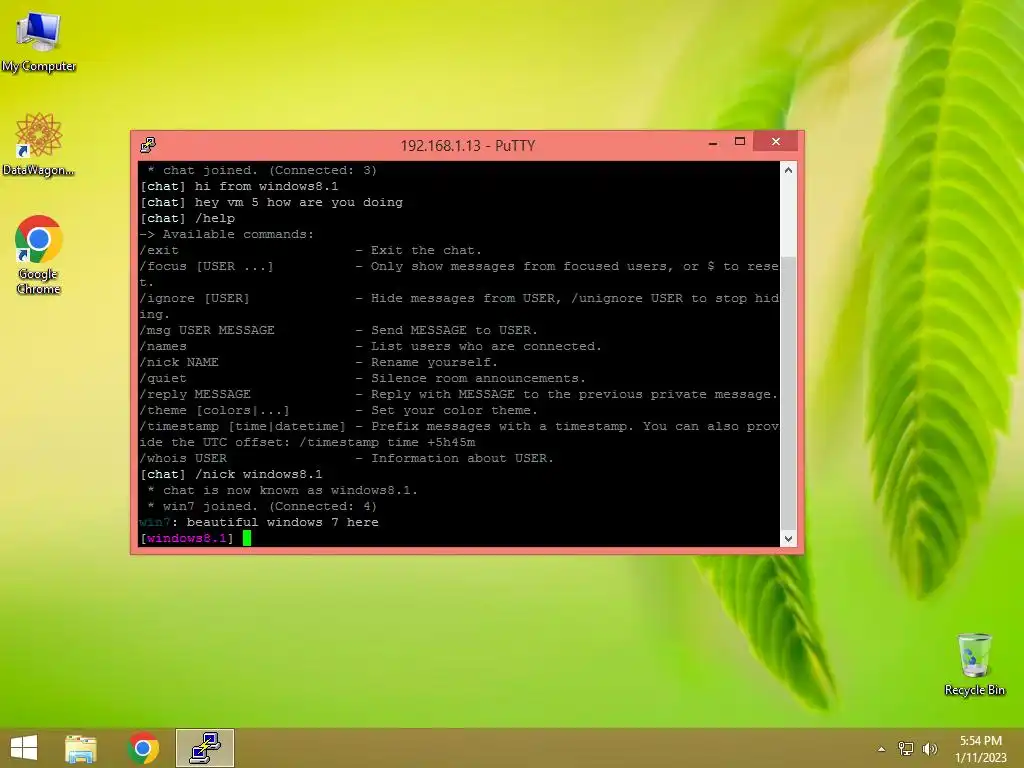Viewport: 1024px width, 768px height.
Task: Open Chrome from the taskbar
Action: [x=143, y=748]
